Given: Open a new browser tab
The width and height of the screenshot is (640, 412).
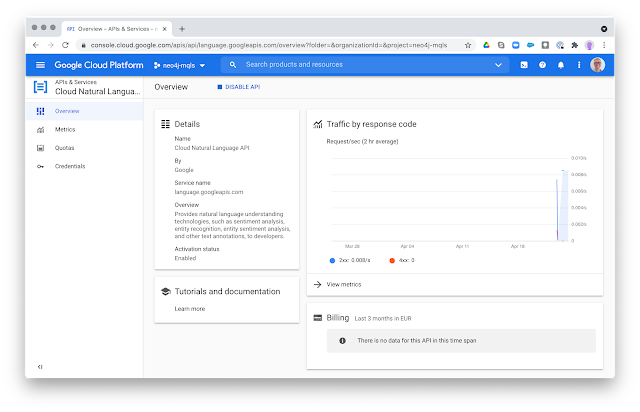Looking at the screenshot, I should [x=182, y=29].
